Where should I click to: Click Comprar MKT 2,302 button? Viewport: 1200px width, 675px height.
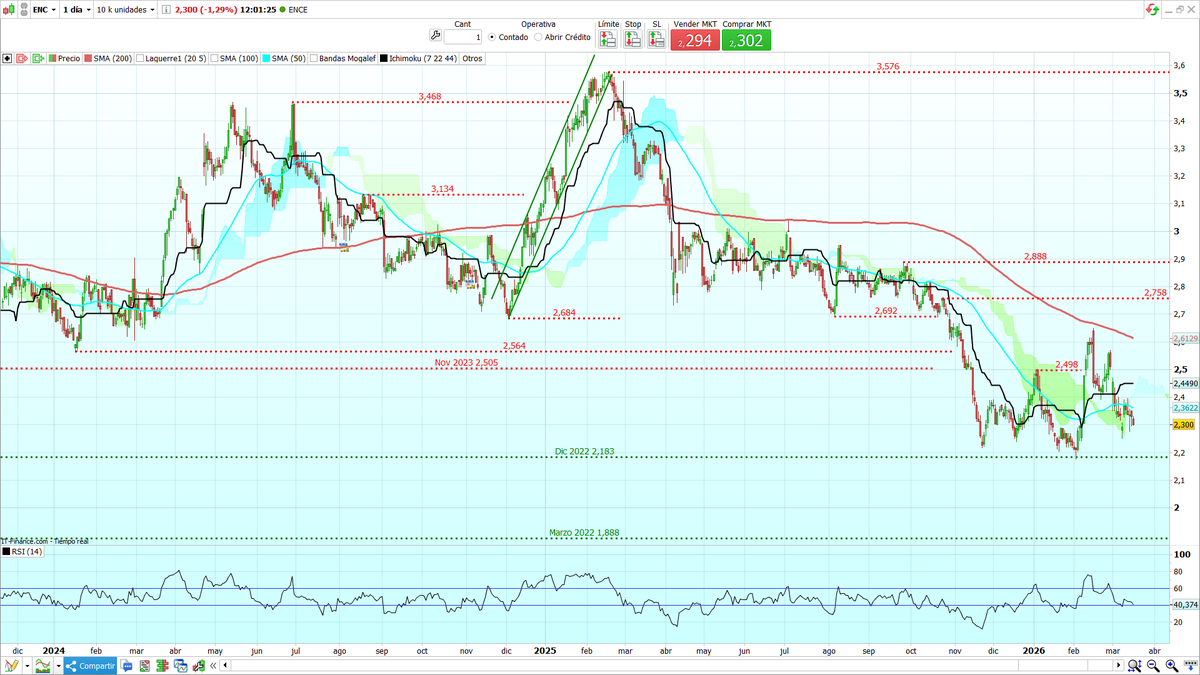click(746, 41)
